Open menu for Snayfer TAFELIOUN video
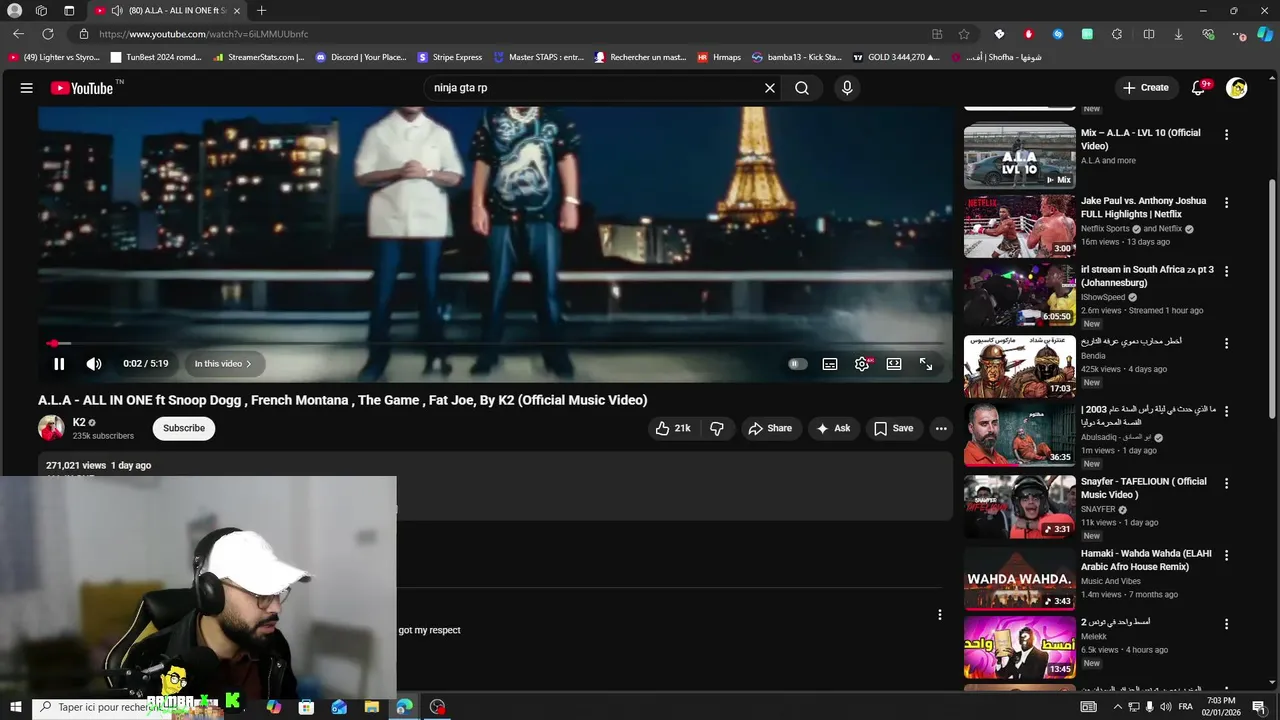This screenshot has height=720, width=1280. pos(1226,482)
